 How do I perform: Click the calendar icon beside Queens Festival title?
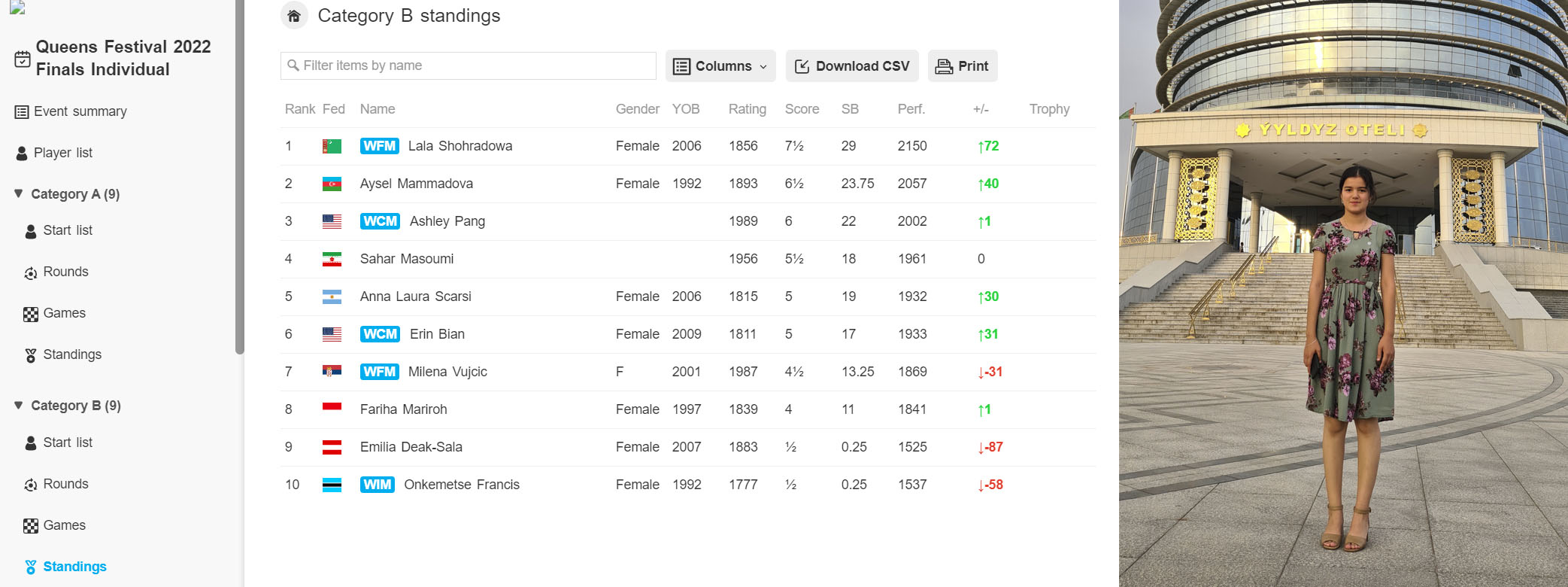(23, 59)
